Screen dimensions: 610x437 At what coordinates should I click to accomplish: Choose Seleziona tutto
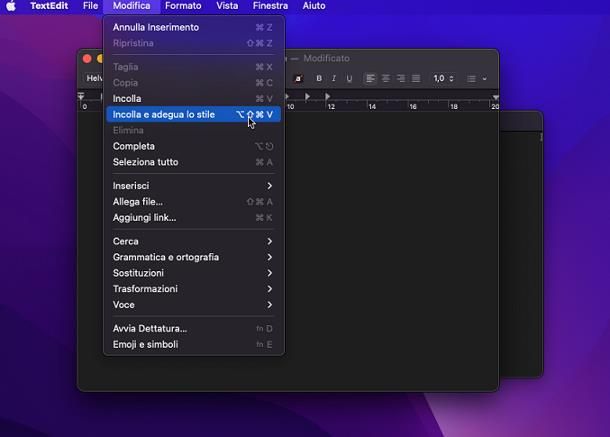193,162
